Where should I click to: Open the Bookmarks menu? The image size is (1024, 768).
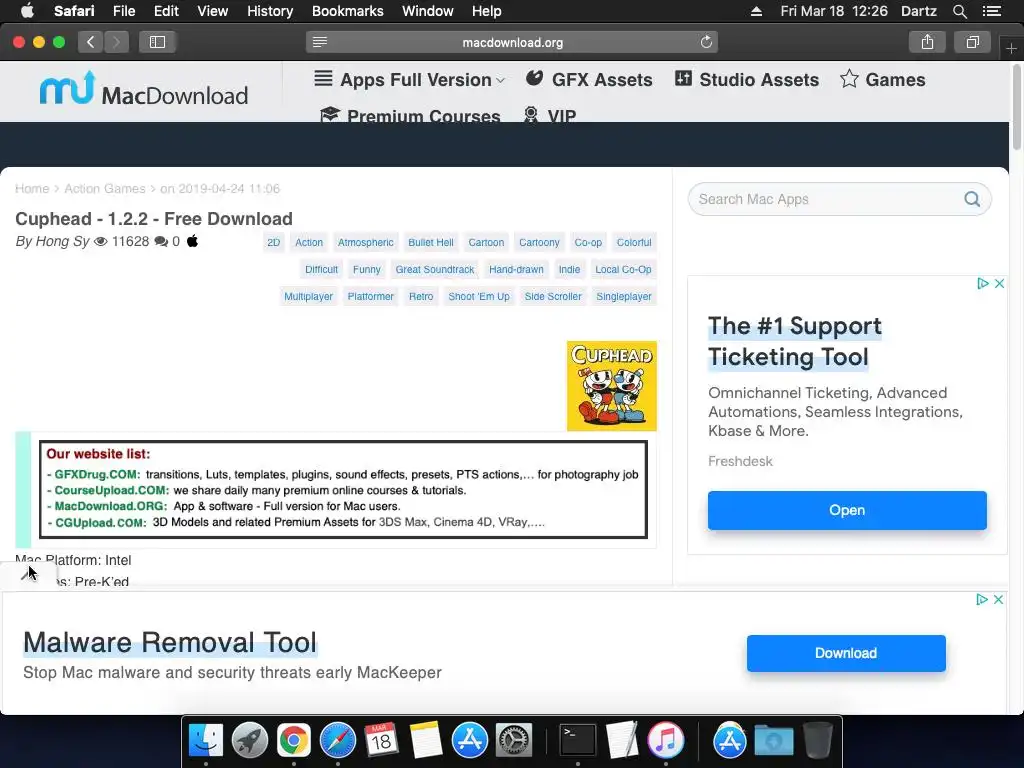(347, 11)
